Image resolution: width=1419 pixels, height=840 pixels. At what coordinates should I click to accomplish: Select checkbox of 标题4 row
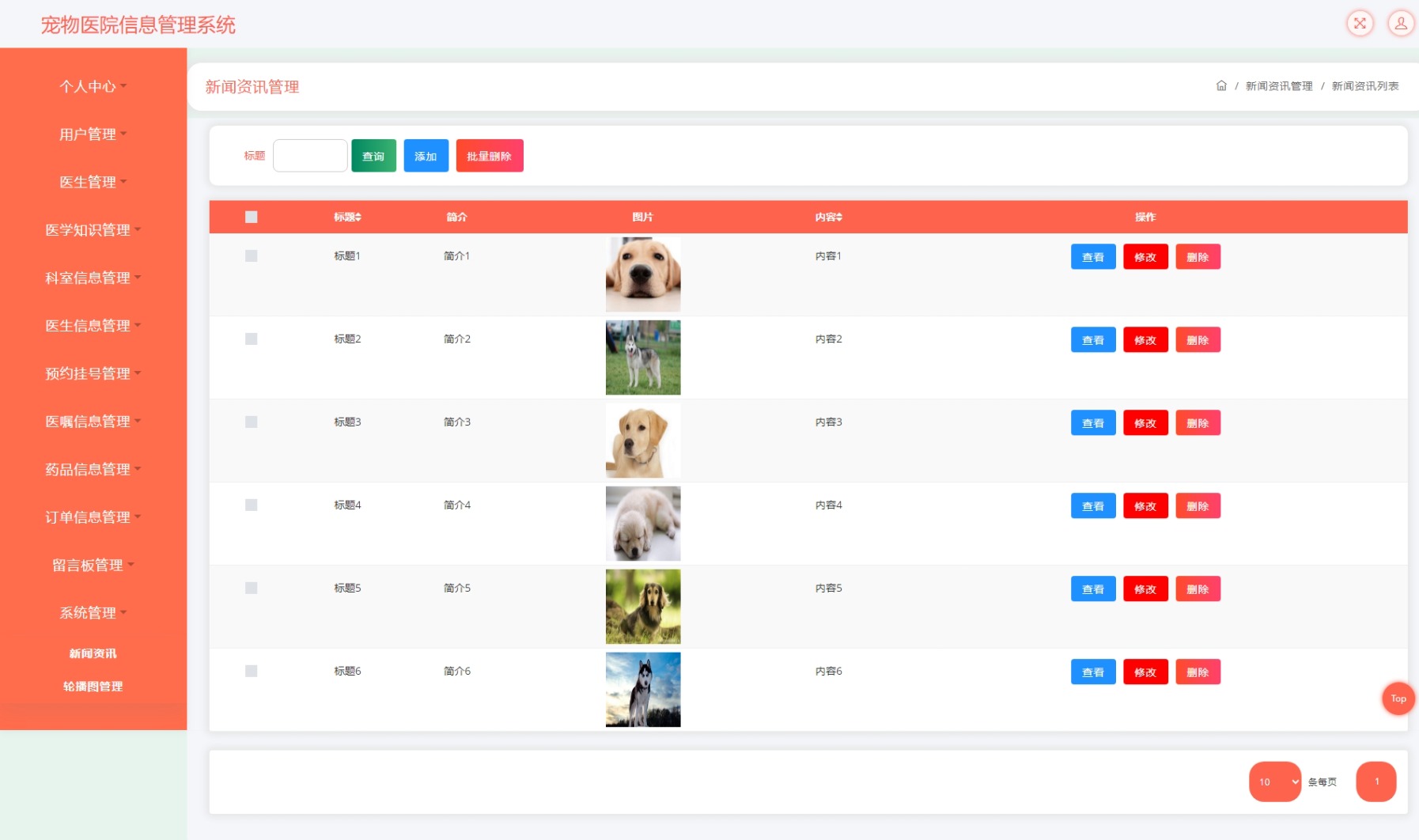click(x=252, y=505)
